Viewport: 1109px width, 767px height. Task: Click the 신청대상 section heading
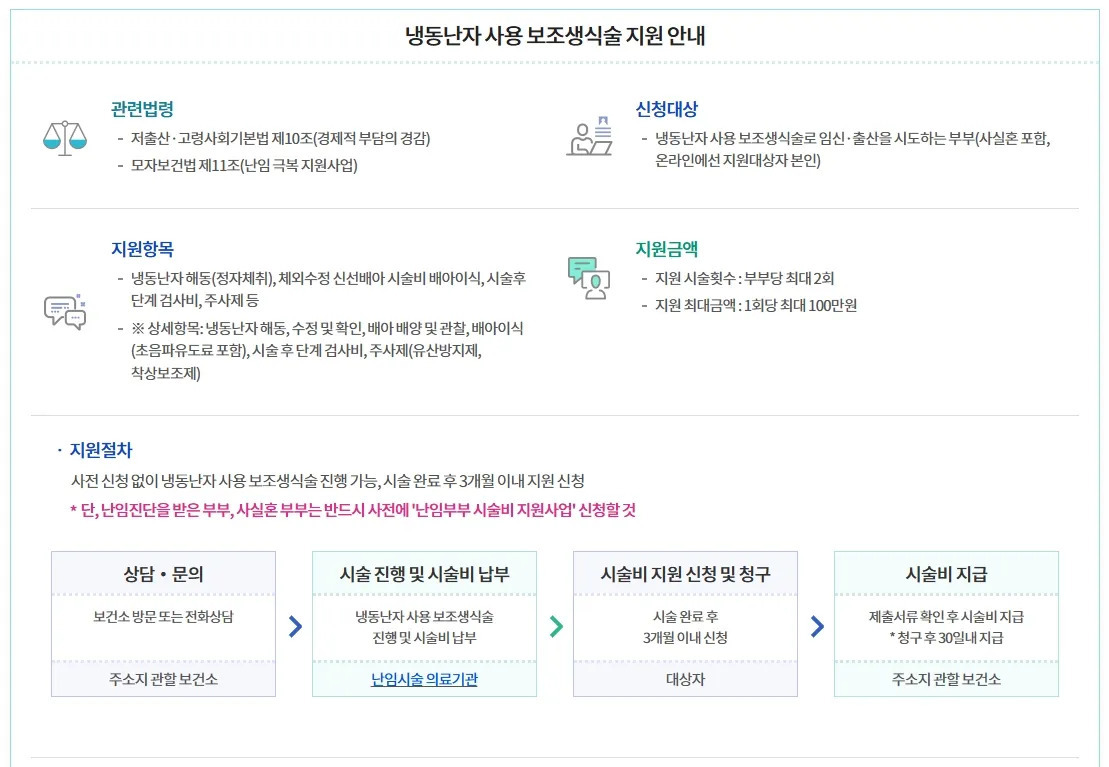click(x=666, y=109)
